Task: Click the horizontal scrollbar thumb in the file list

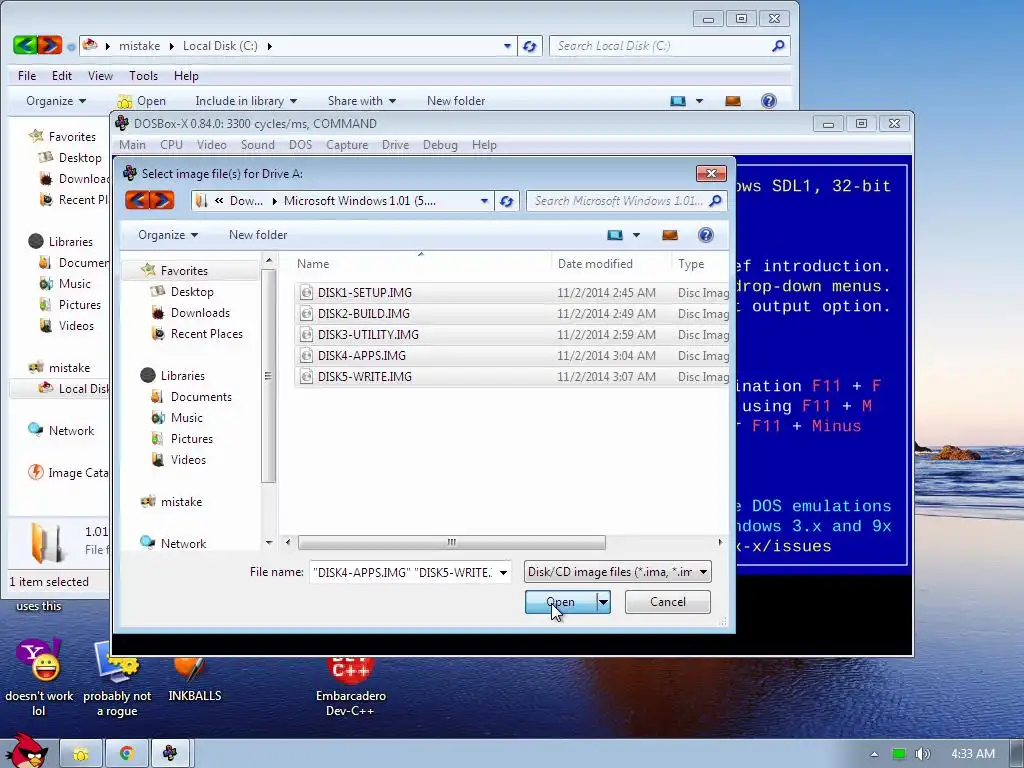Action: point(451,542)
